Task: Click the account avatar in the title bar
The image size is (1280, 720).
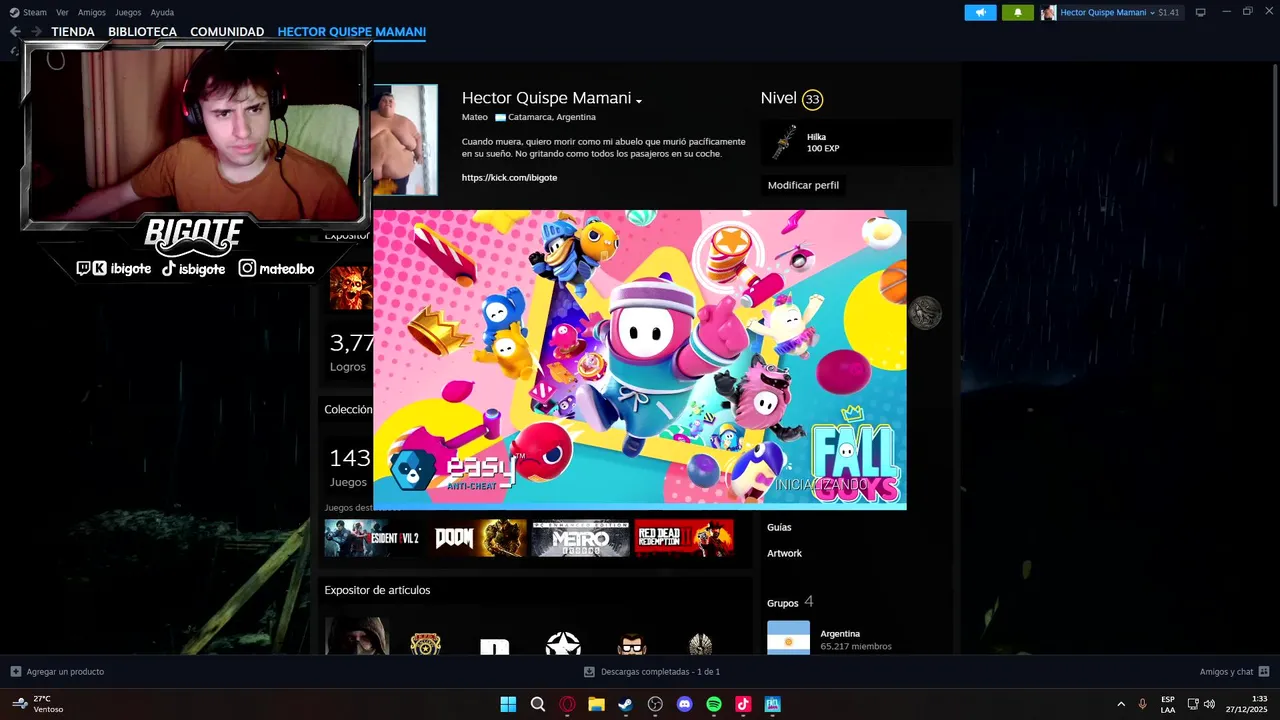Action: pos(1048,12)
